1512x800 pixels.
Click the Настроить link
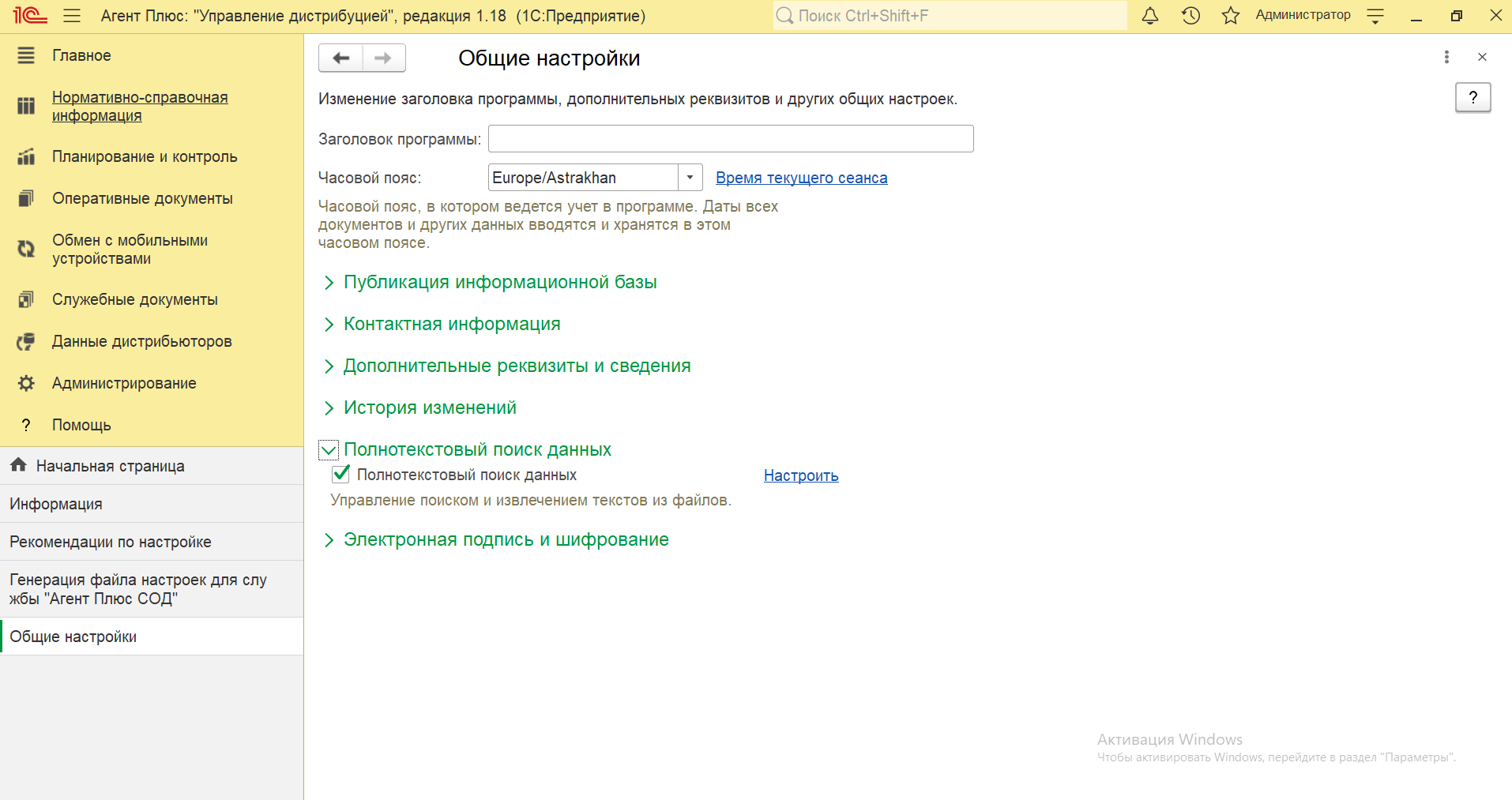coord(801,475)
